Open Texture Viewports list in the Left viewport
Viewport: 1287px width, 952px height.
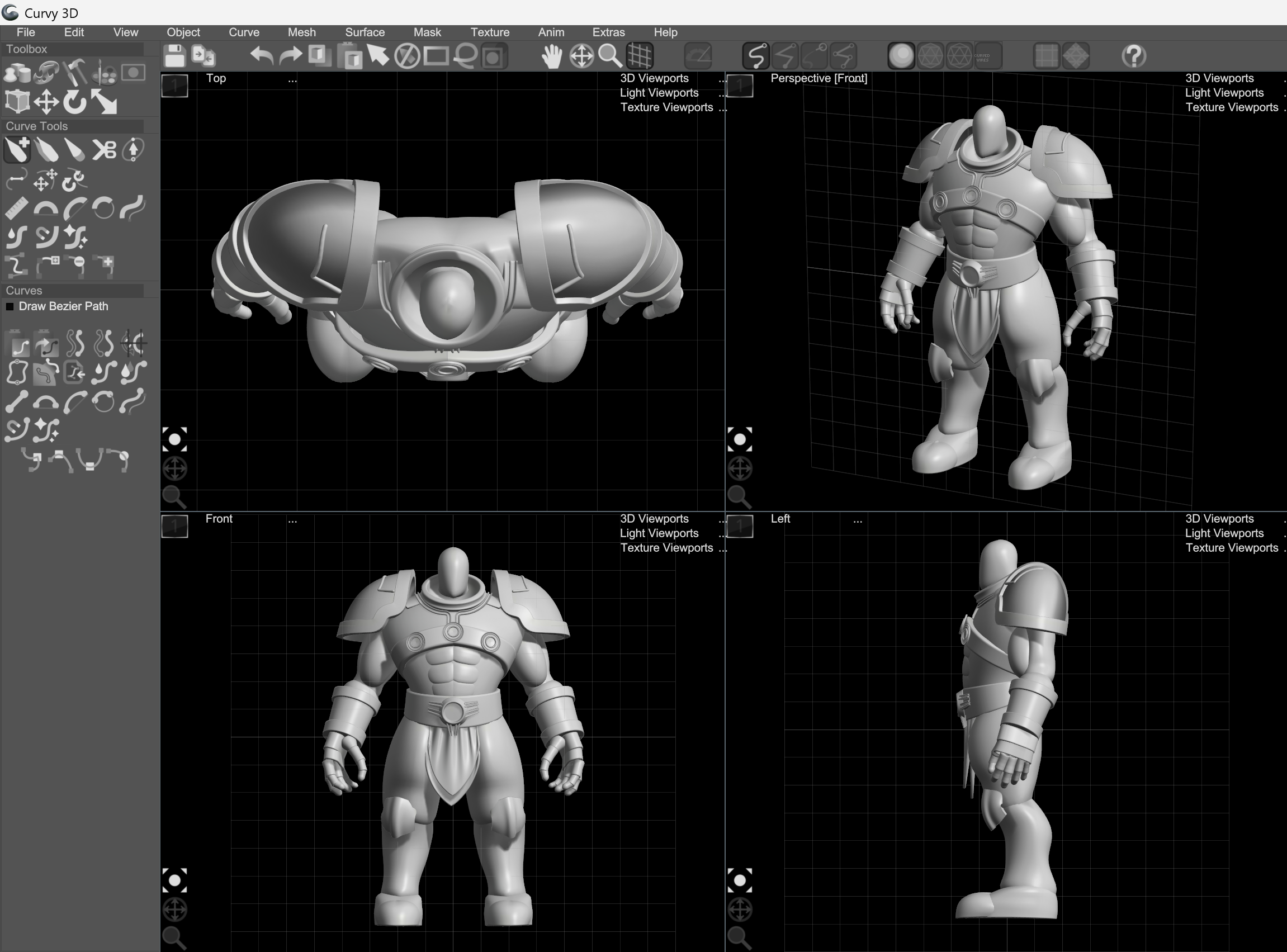1232,547
